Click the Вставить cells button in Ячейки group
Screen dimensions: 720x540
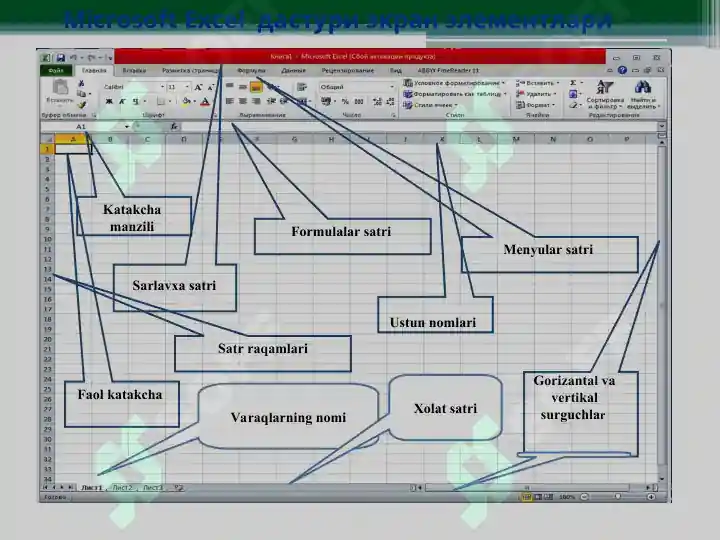click(x=537, y=83)
